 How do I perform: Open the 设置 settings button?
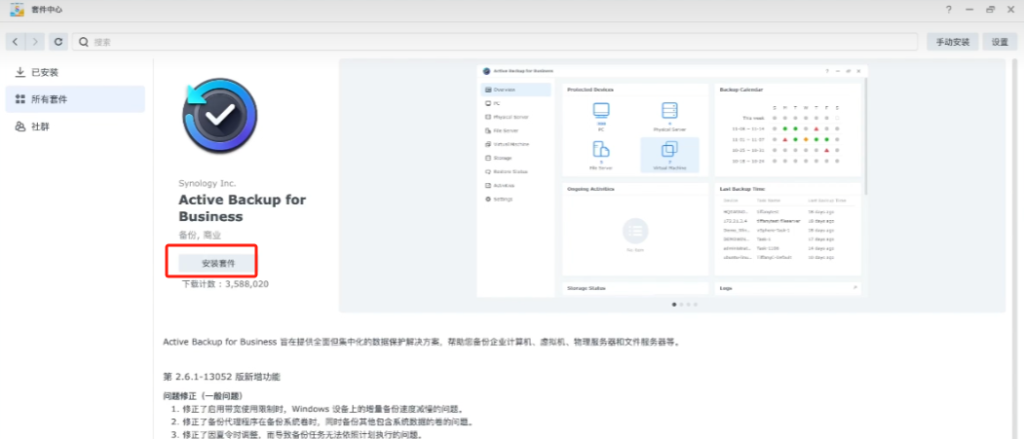tap(999, 42)
